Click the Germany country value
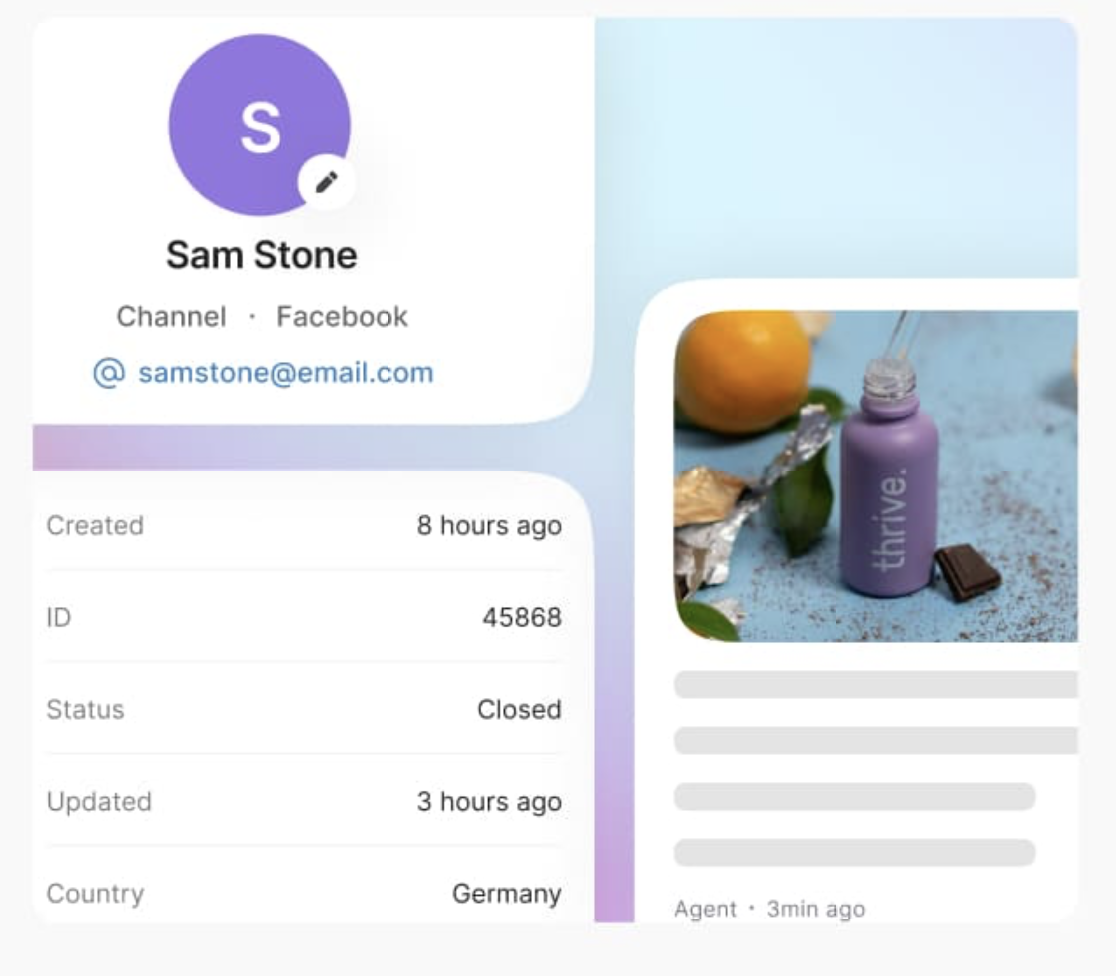 click(506, 893)
